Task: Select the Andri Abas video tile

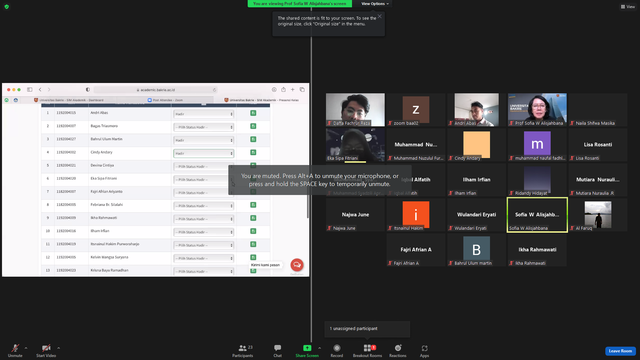Action: tap(476, 109)
